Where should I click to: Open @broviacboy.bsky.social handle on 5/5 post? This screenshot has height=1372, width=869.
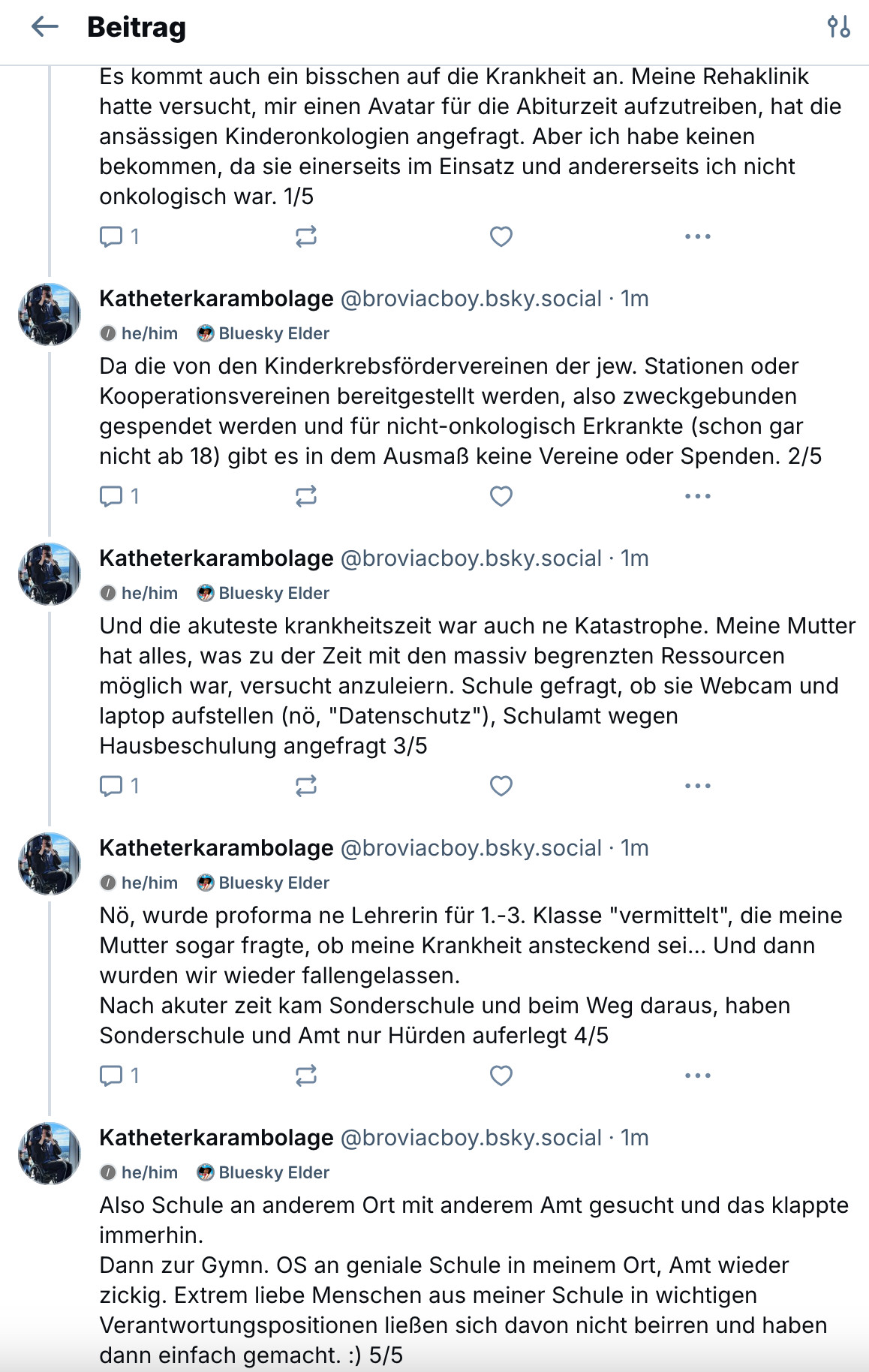pos(471,1138)
